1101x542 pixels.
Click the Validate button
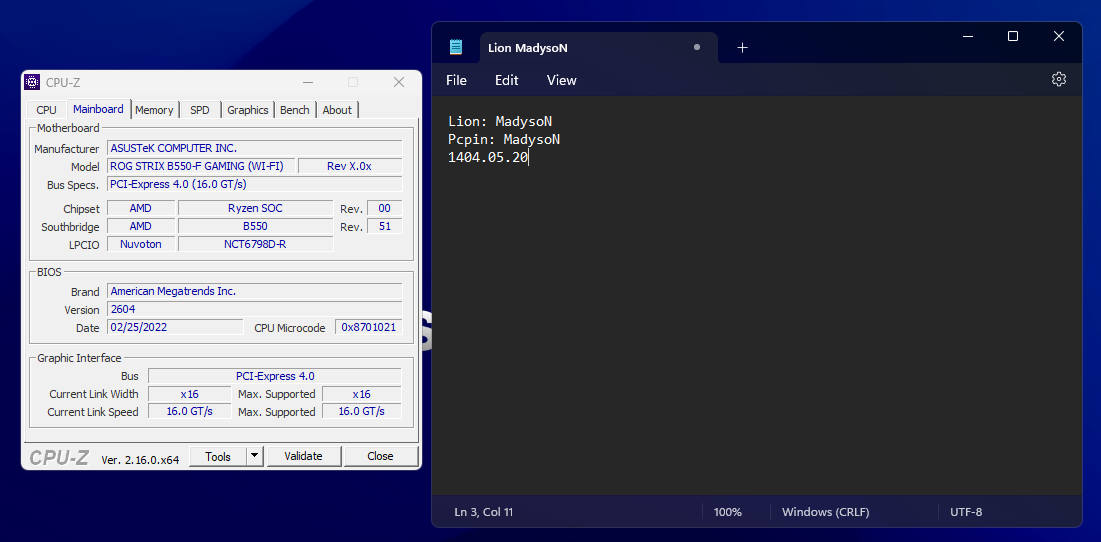coord(303,456)
